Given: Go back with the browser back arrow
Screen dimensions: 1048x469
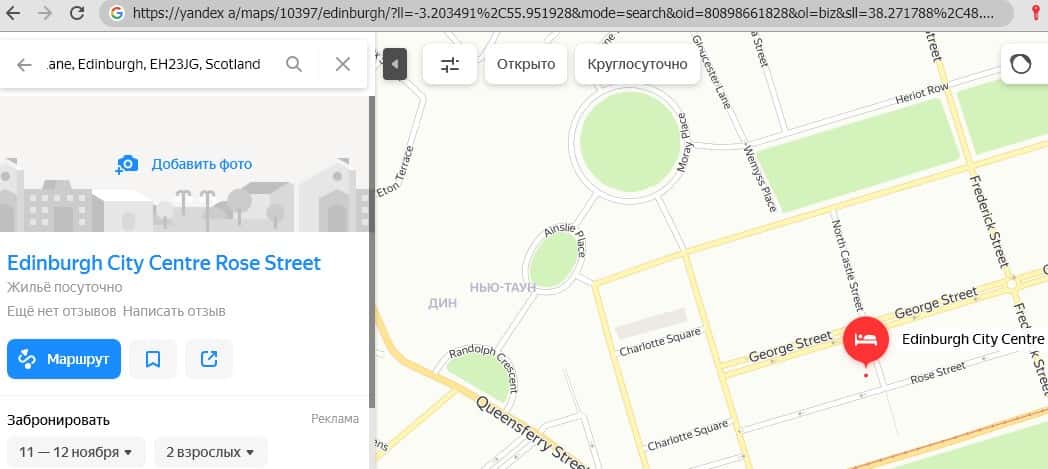Looking at the screenshot, I should pos(13,13).
